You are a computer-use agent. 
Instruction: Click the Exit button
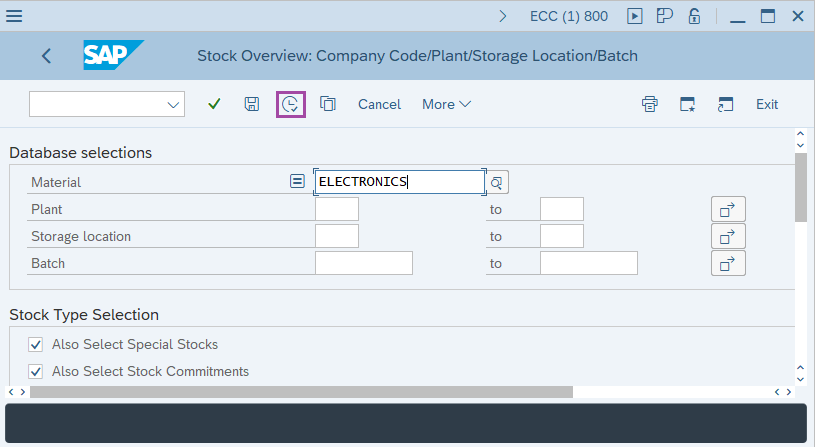(x=767, y=104)
